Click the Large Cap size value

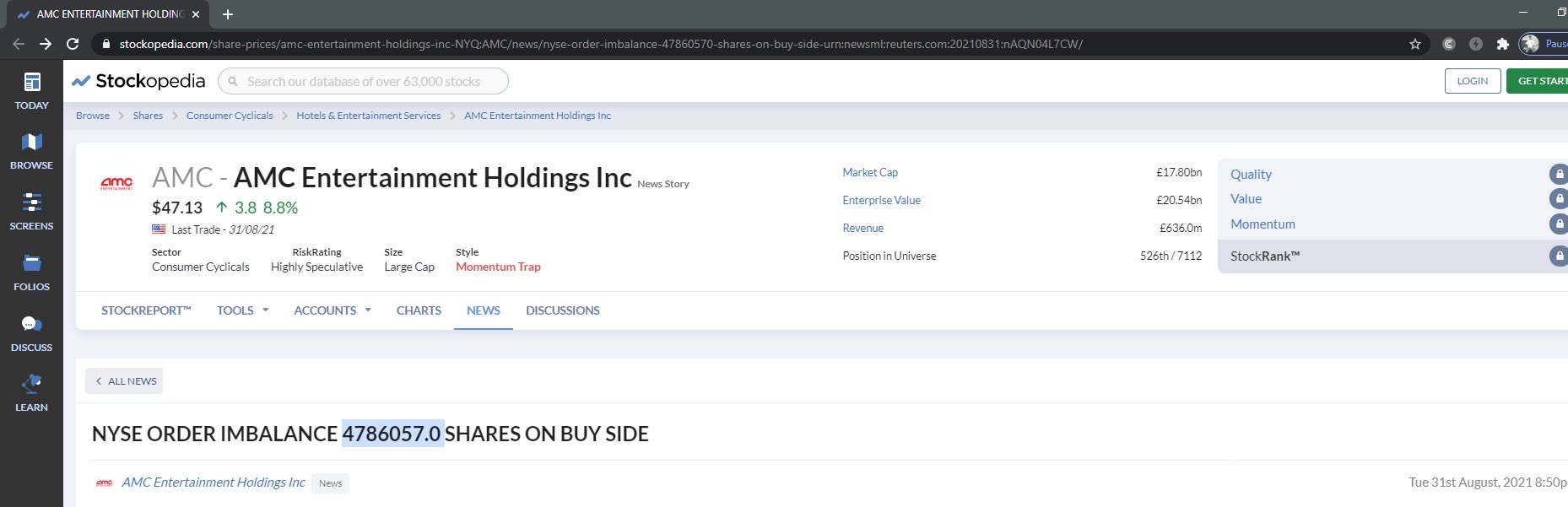(x=409, y=267)
